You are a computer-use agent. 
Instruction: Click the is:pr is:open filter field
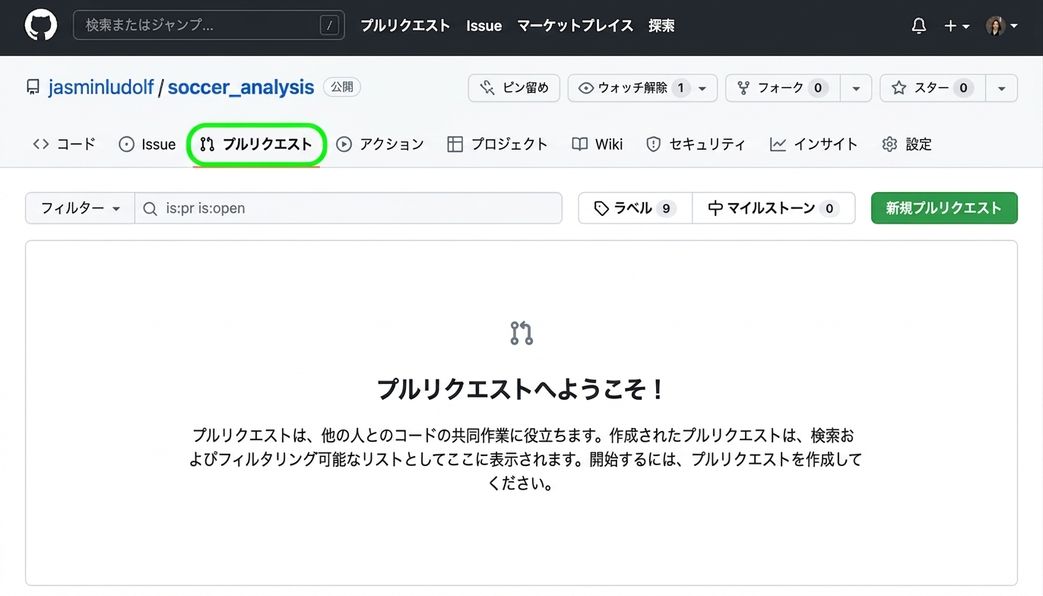click(349, 208)
